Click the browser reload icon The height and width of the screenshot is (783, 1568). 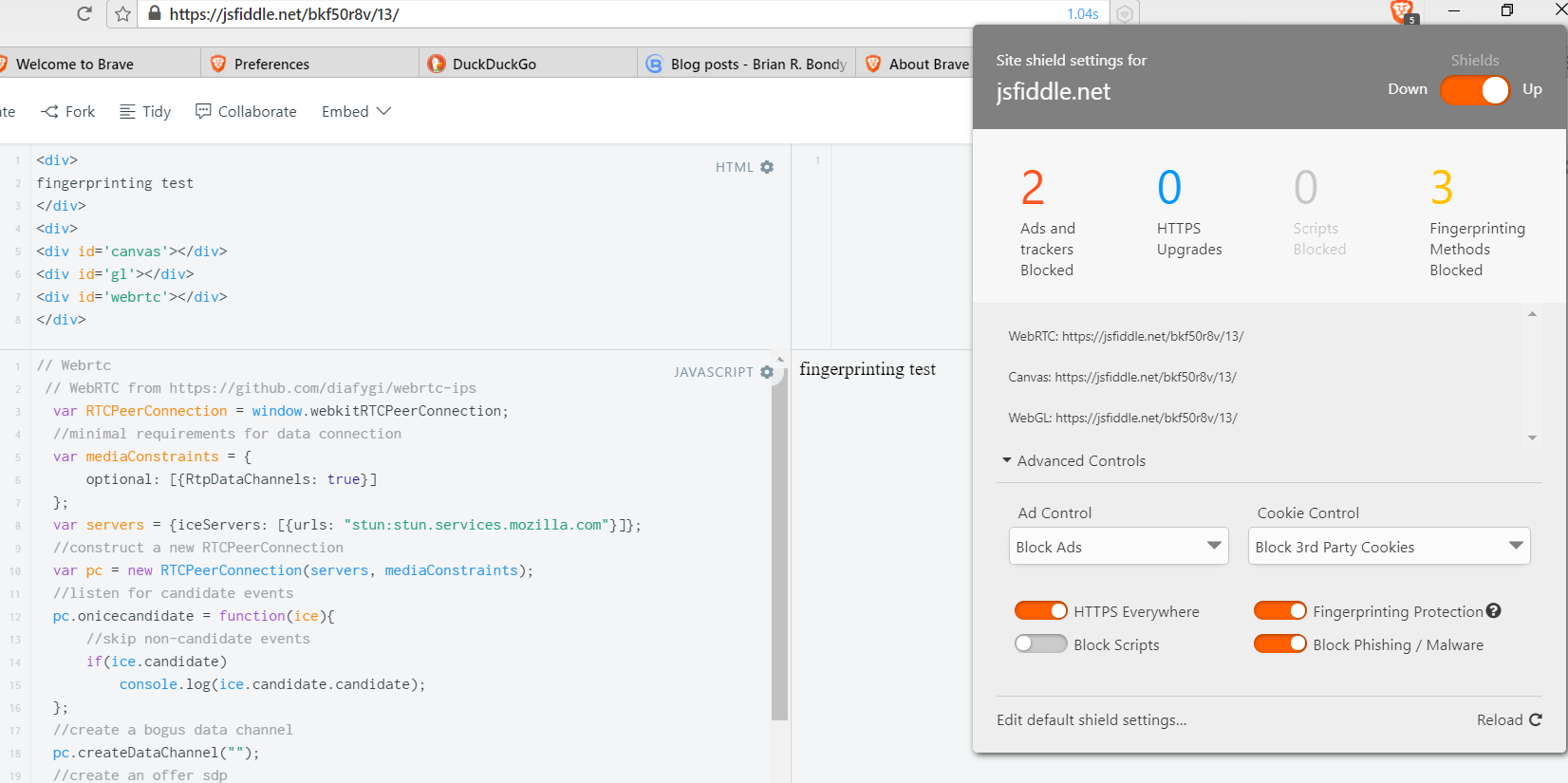pos(84,13)
